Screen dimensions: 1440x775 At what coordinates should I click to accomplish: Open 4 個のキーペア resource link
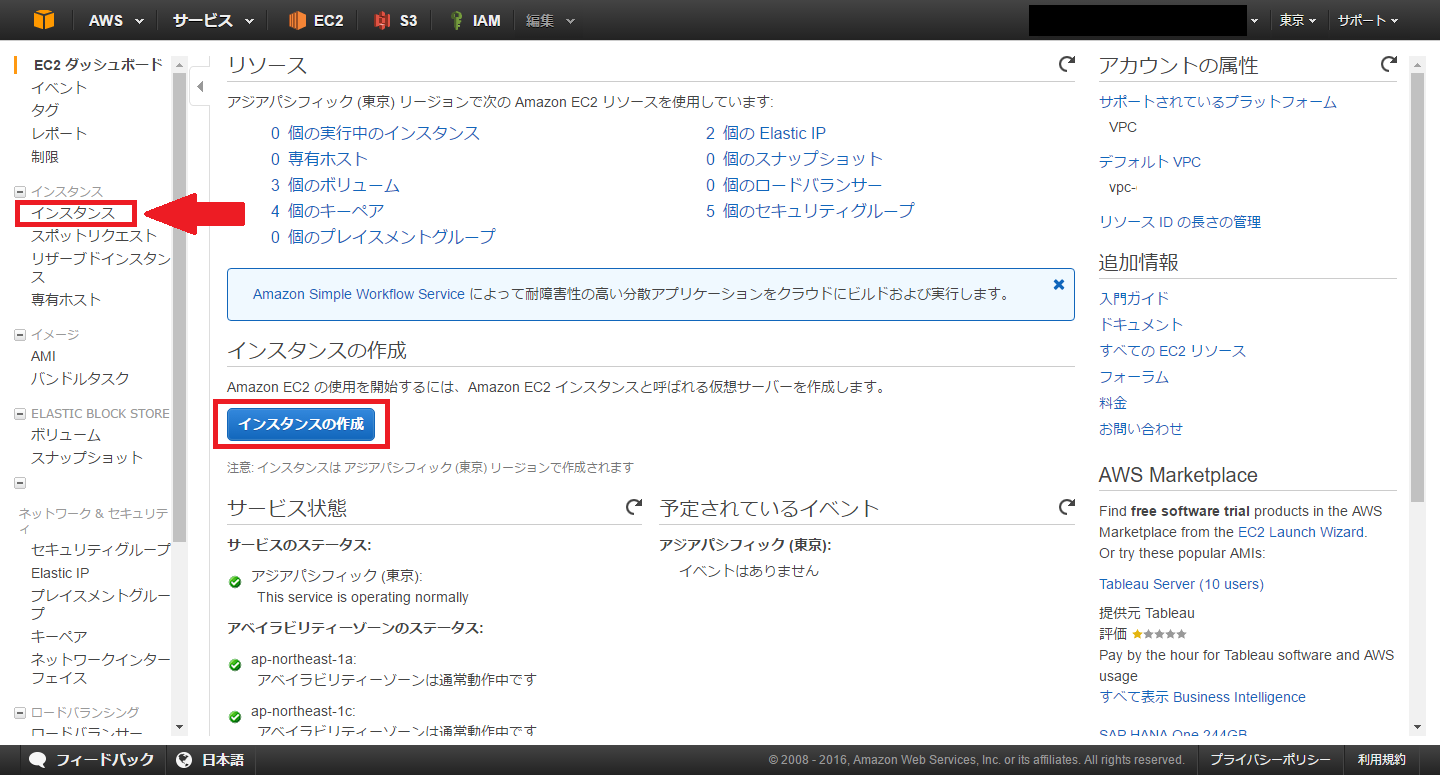coord(327,211)
